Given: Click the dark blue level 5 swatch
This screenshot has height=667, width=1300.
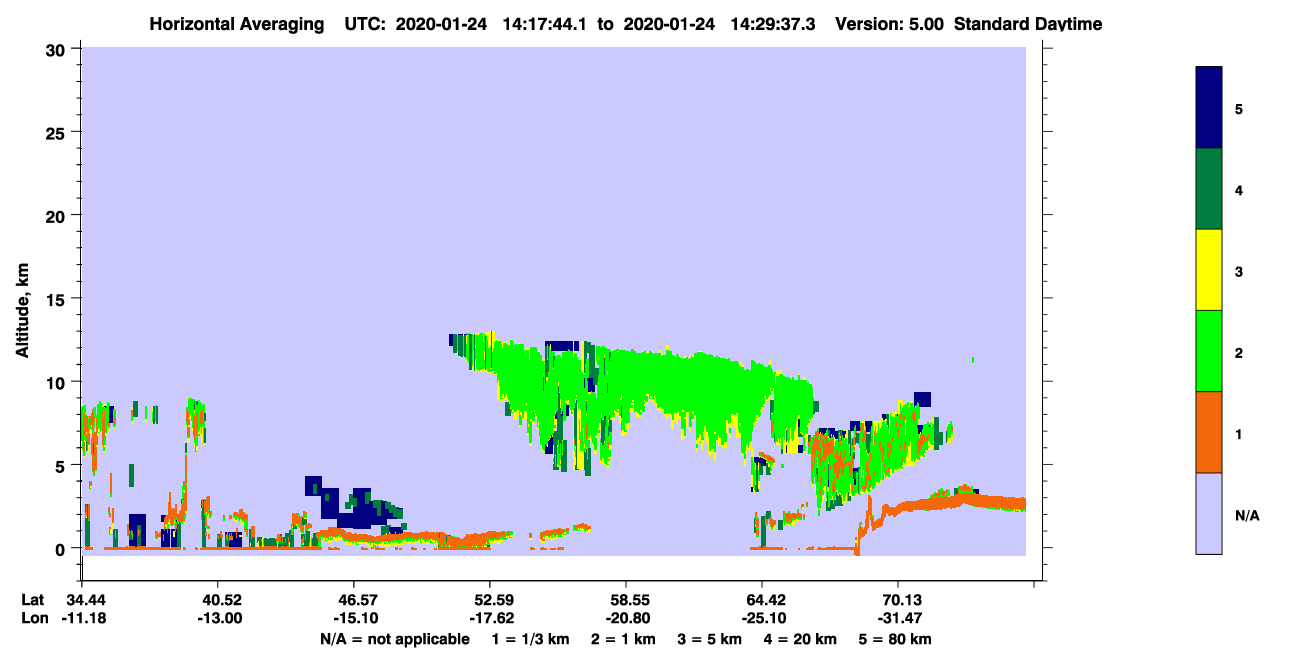Looking at the screenshot, I should click(1209, 108).
